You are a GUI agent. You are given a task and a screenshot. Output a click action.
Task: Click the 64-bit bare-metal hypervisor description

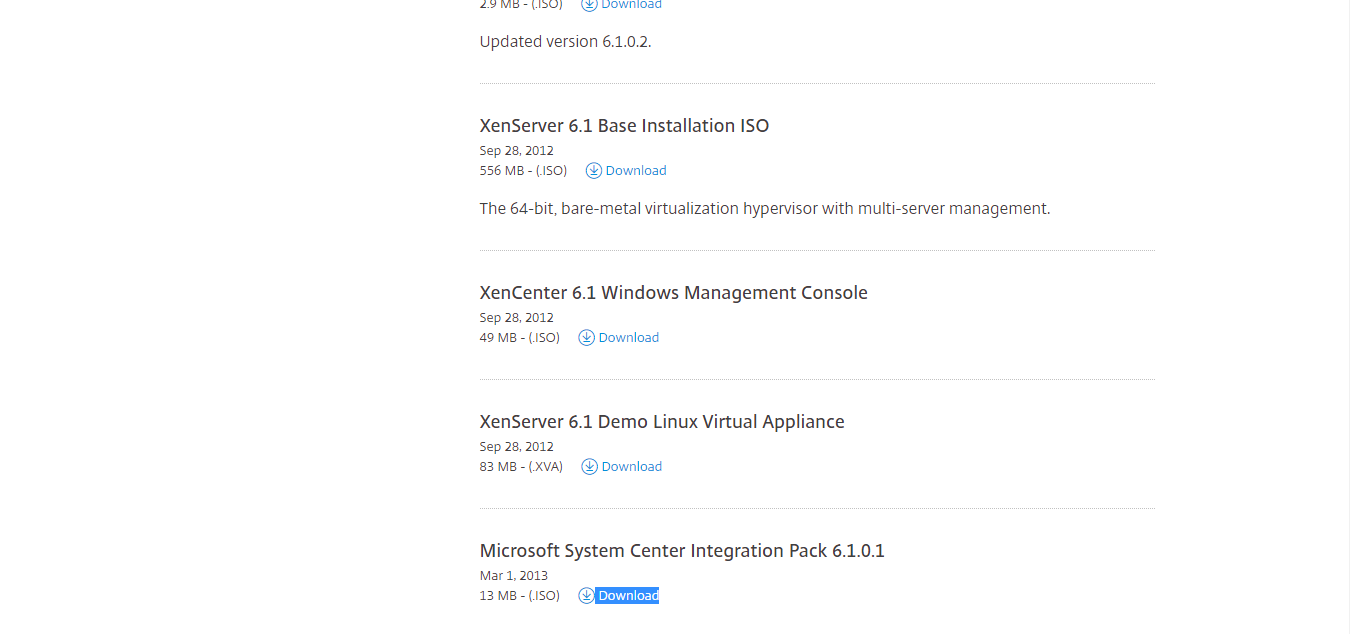pyautogui.click(x=765, y=208)
